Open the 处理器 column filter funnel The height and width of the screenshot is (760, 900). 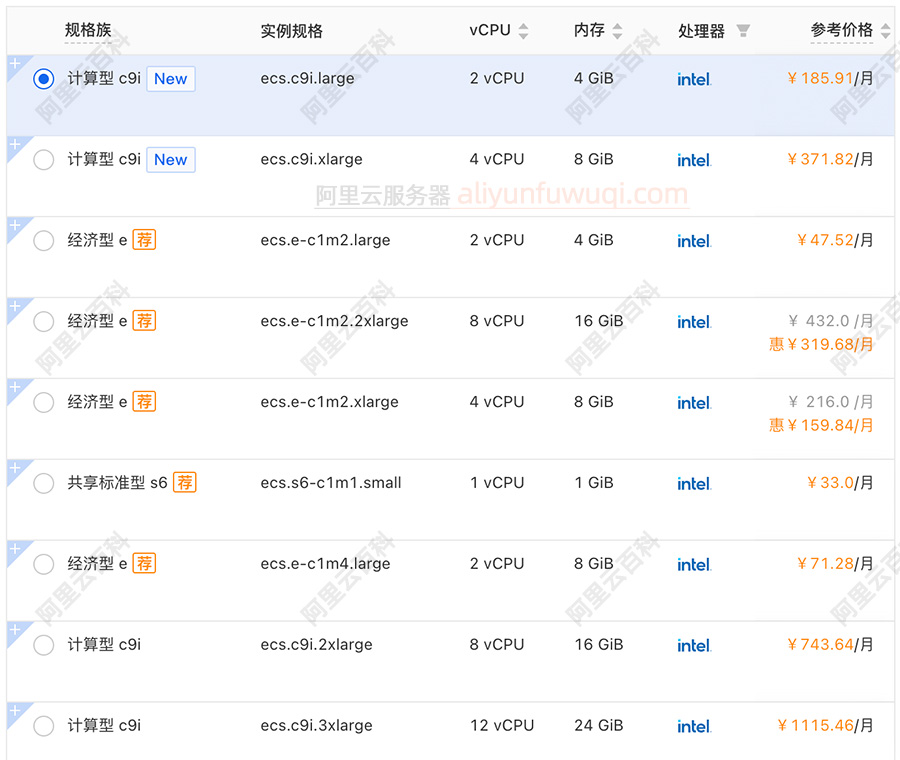(743, 31)
